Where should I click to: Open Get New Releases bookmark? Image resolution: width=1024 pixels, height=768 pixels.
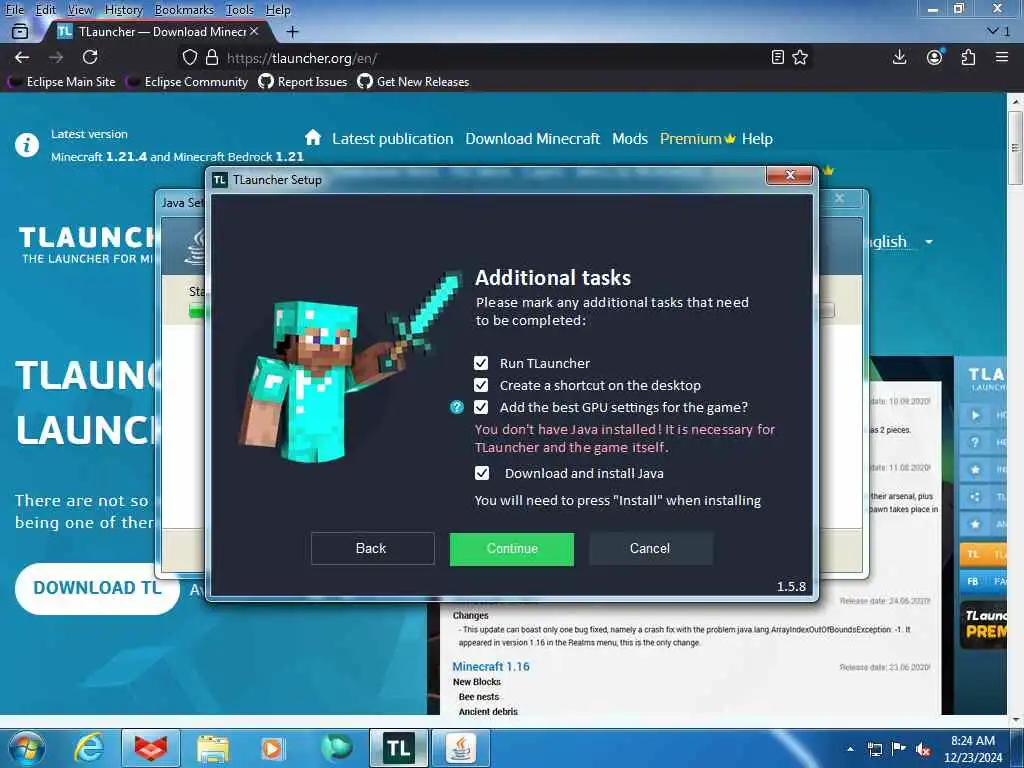click(x=413, y=82)
